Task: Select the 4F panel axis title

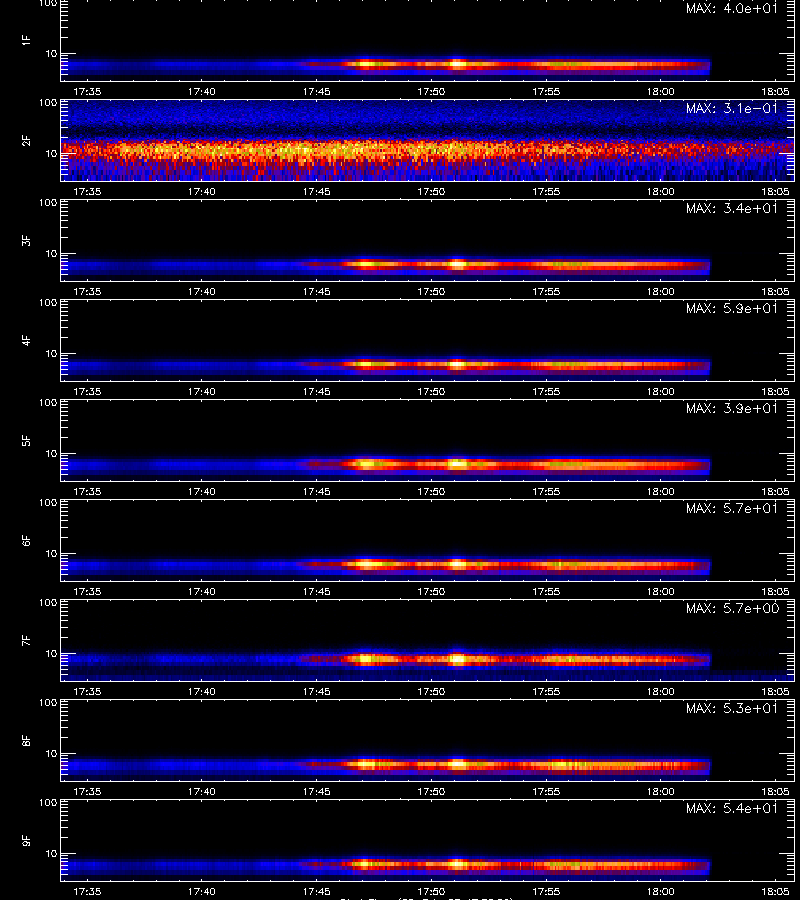Action: pyautogui.click(x=26, y=340)
